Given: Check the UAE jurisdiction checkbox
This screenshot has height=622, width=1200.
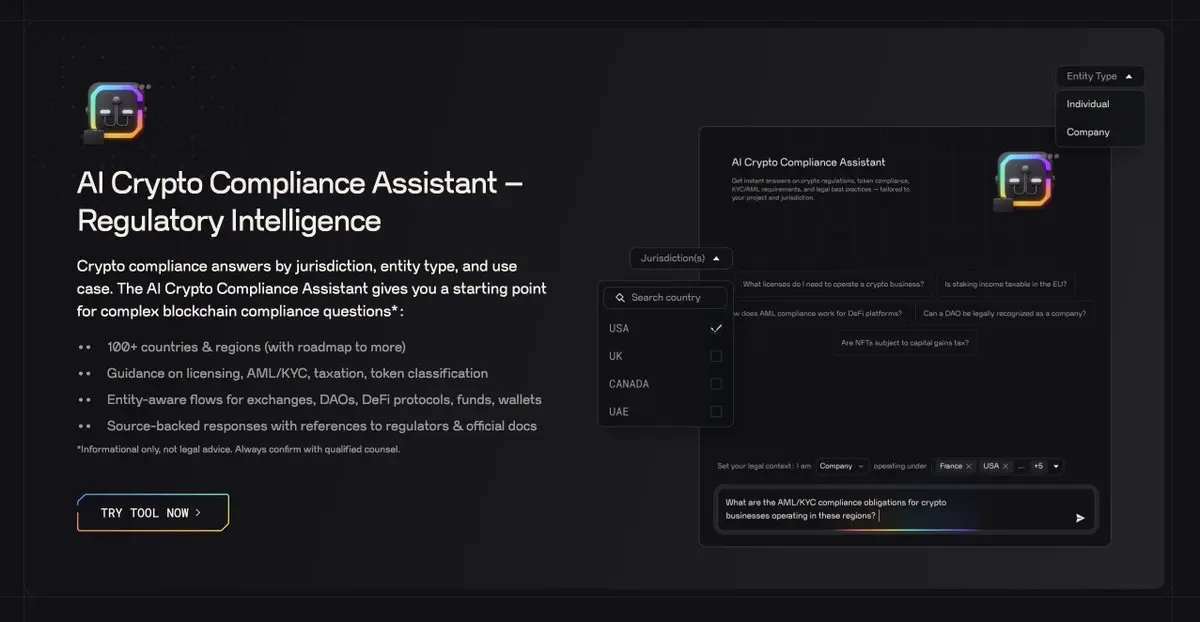Looking at the screenshot, I should click(716, 412).
